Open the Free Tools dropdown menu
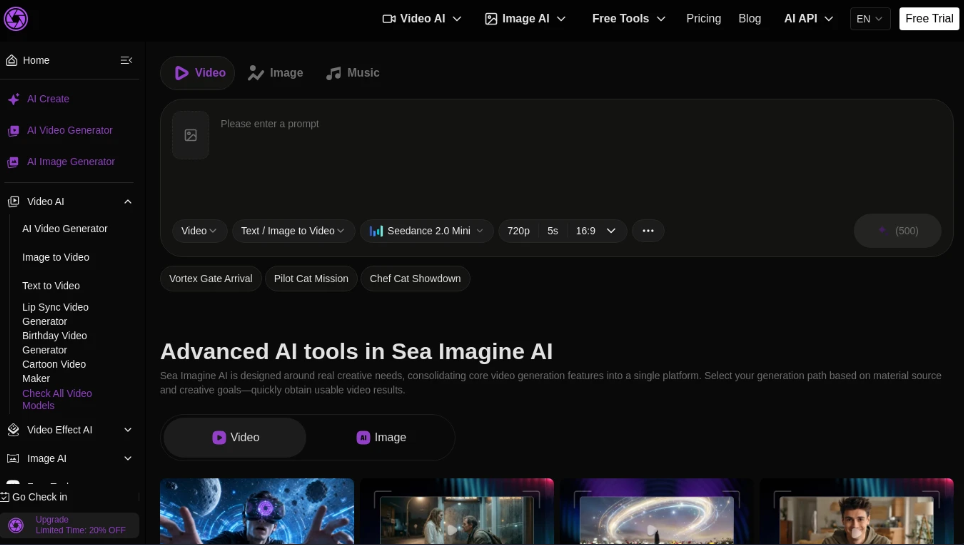The width and height of the screenshot is (964, 545). click(x=628, y=18)
